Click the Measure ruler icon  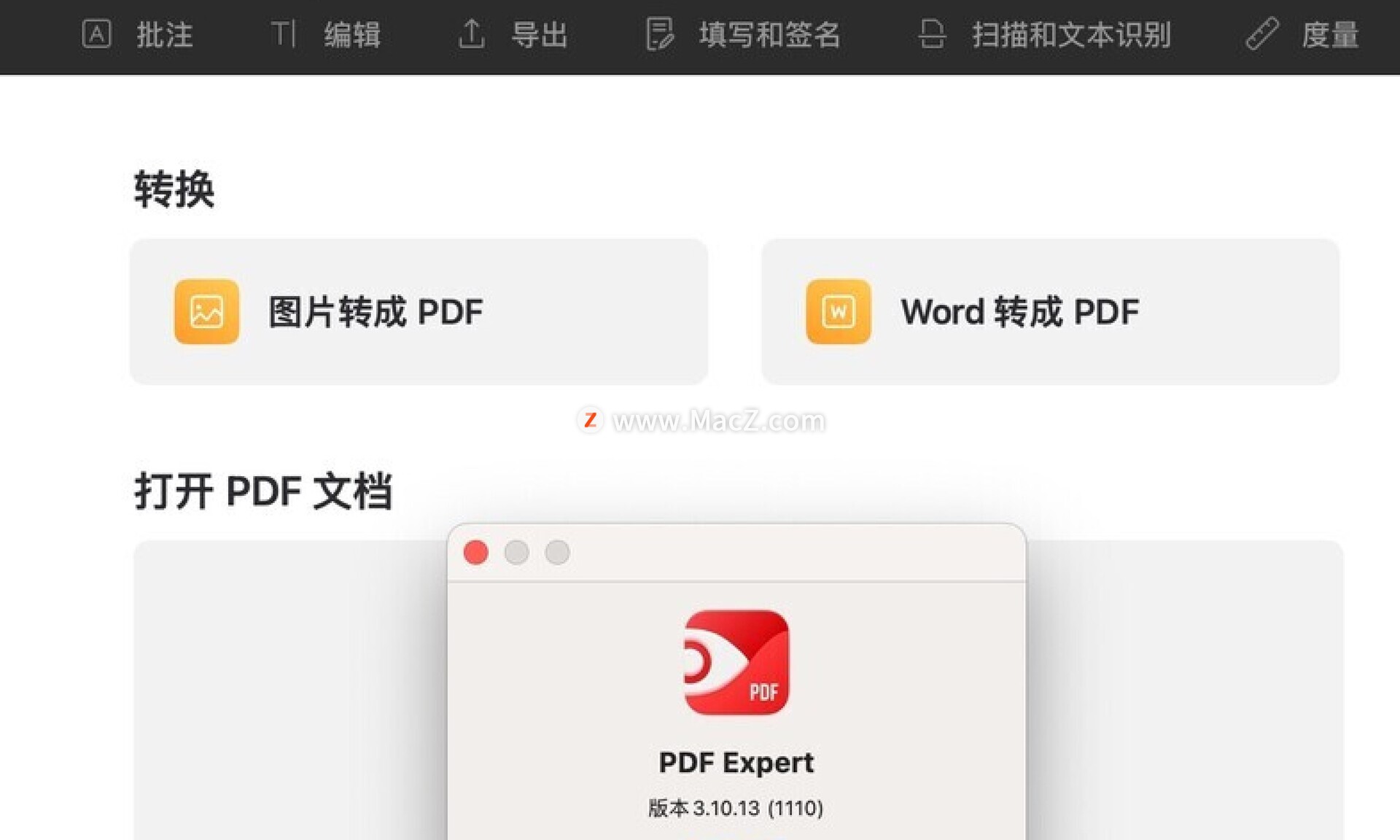coord(1262,34)
